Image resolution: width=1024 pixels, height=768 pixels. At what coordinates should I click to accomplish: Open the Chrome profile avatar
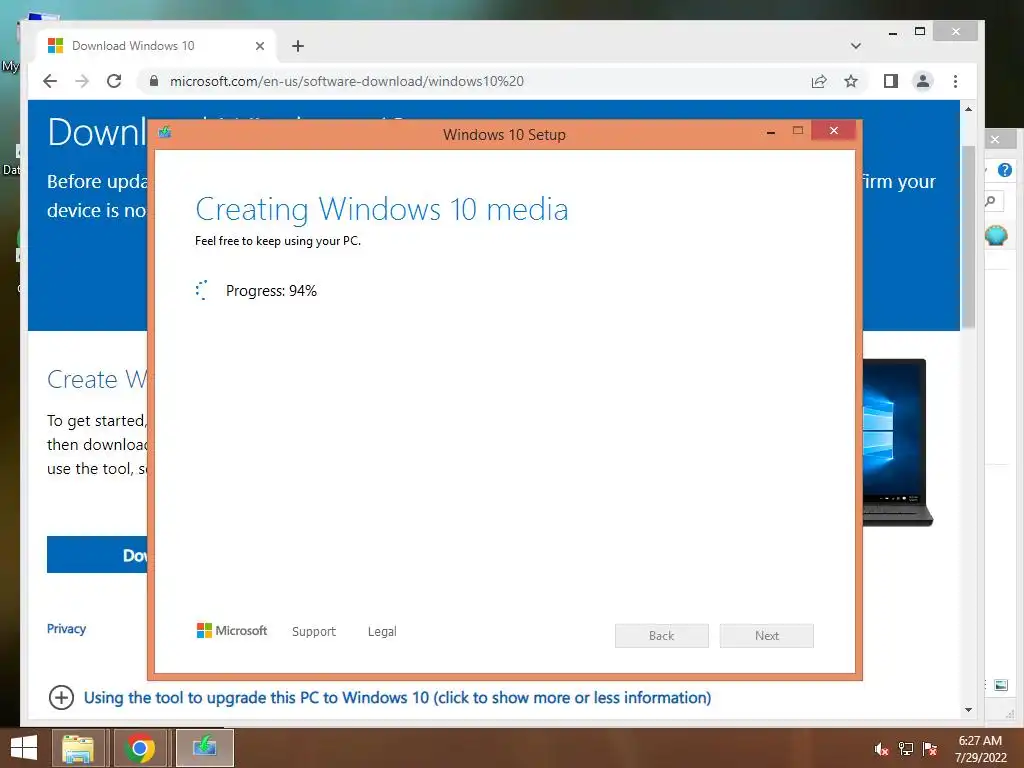923,81
